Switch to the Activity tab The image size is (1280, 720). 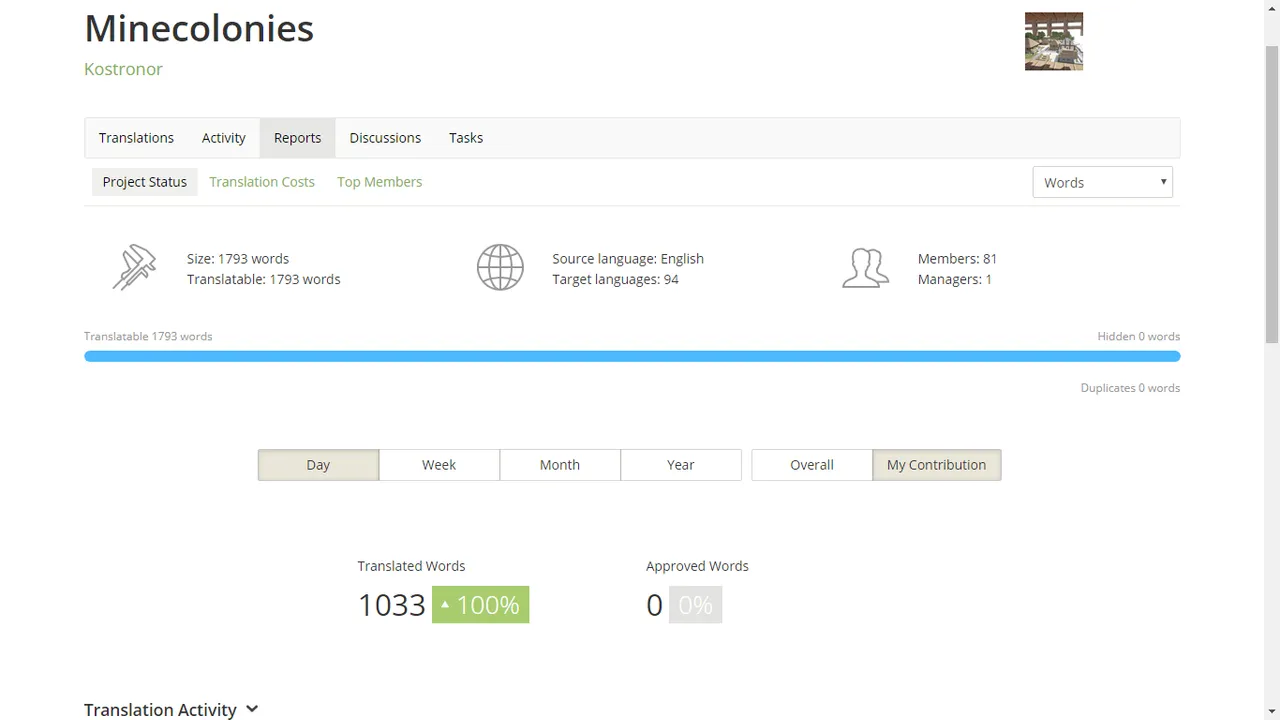click(224, 138)
